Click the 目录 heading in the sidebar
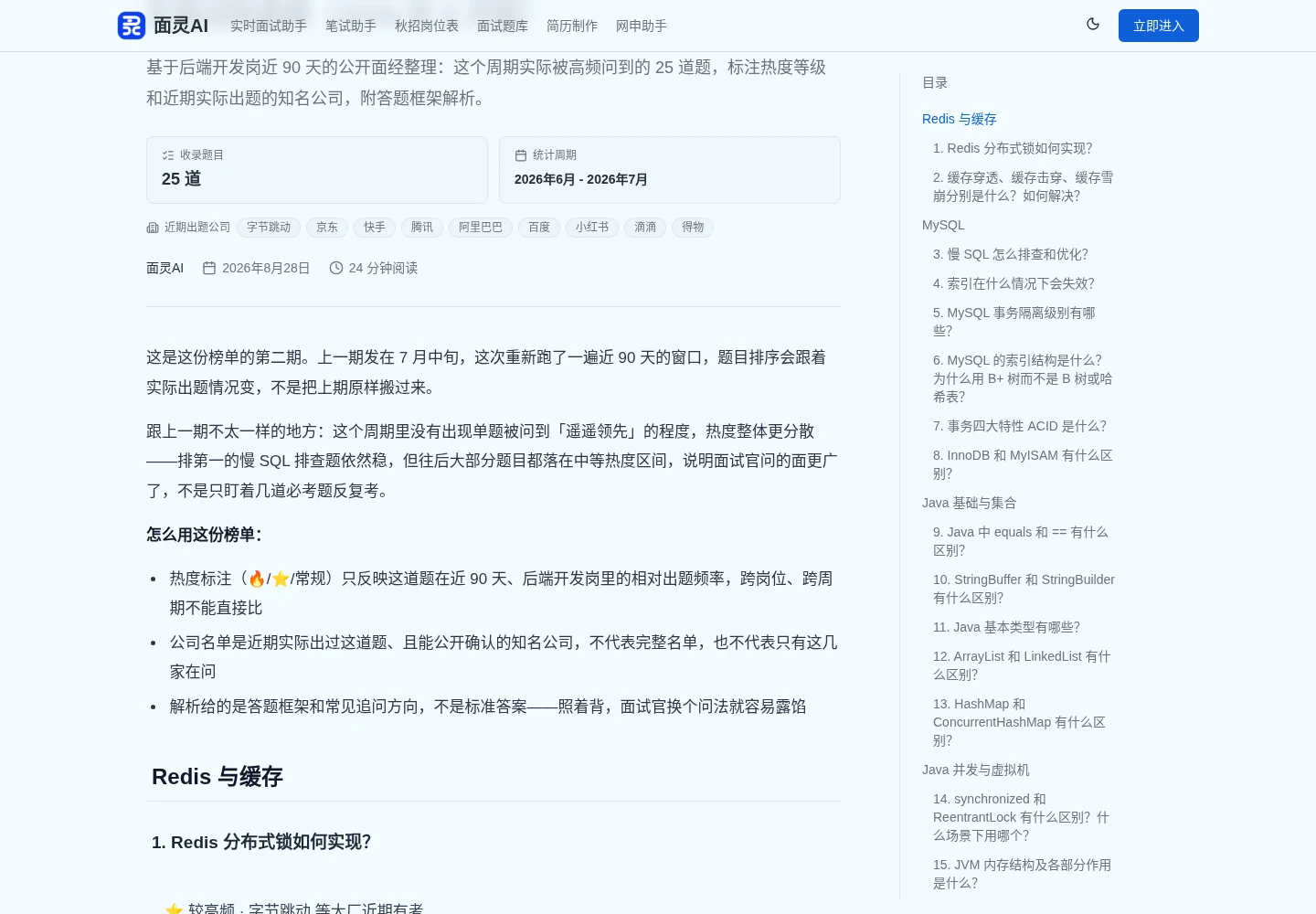The height and width of the screenshot is (914, 1316). (935, 82)
